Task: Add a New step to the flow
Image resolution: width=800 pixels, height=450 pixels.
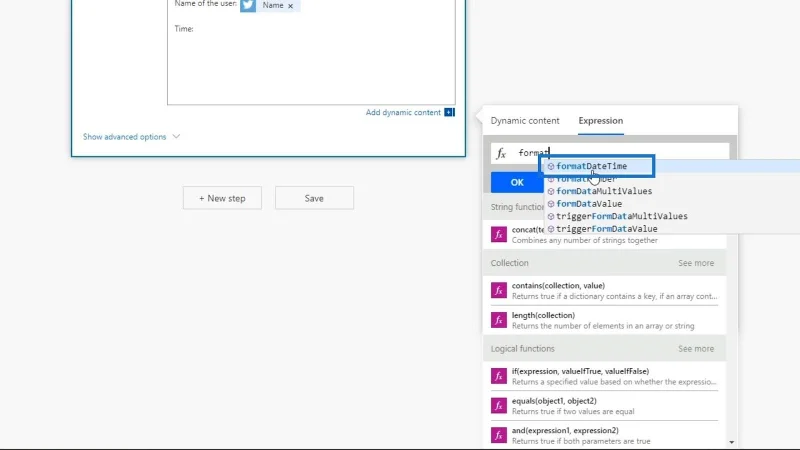Action: tap(222, 198)
